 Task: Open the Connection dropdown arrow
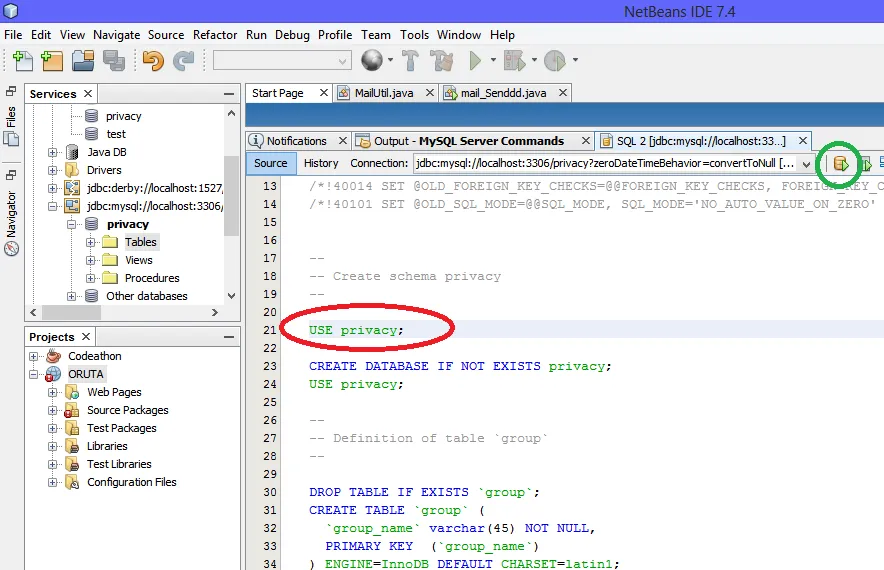(807, 164)
